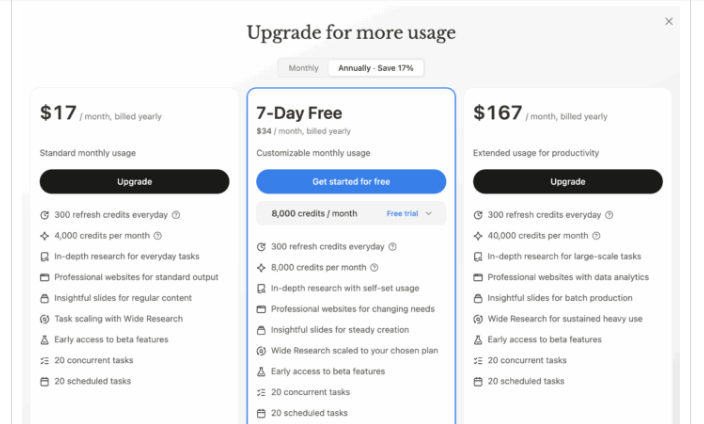Screen dimensions: 704x424
Task: Click the Free trial label in credits selector
Action: pos(402,213)
